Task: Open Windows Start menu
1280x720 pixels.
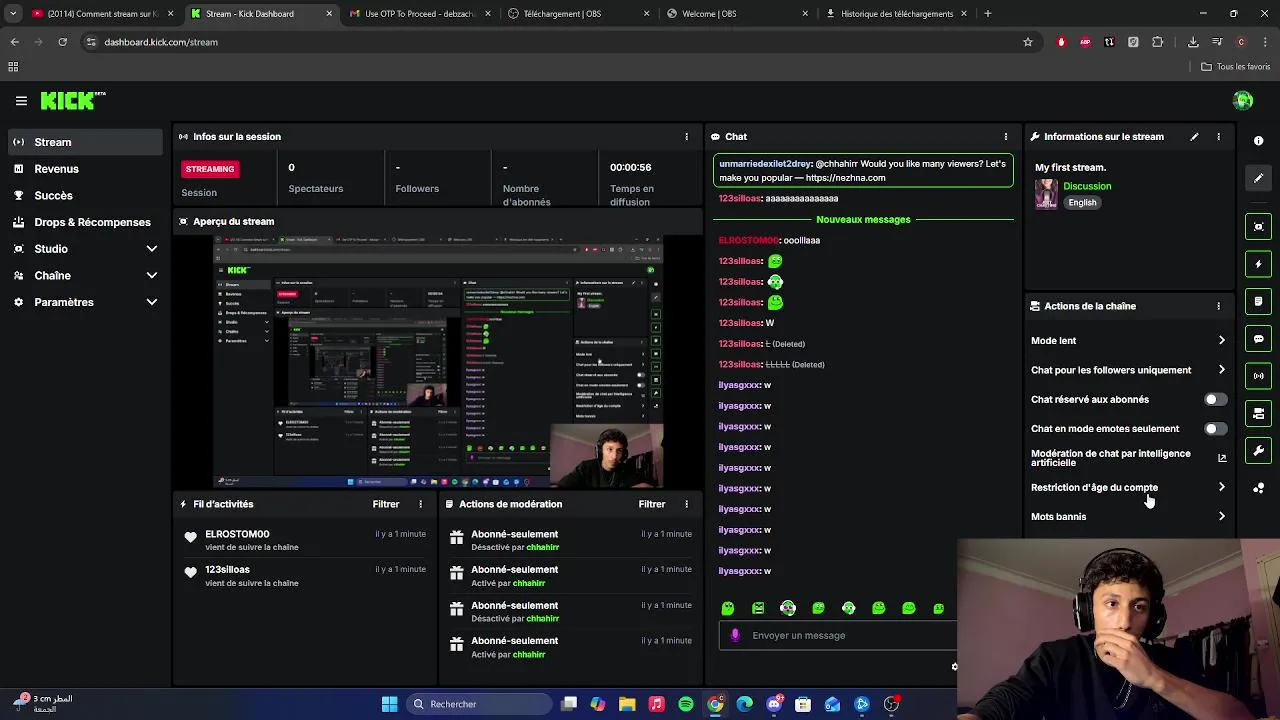Action: pyautogui.click(x=389, y=704)
